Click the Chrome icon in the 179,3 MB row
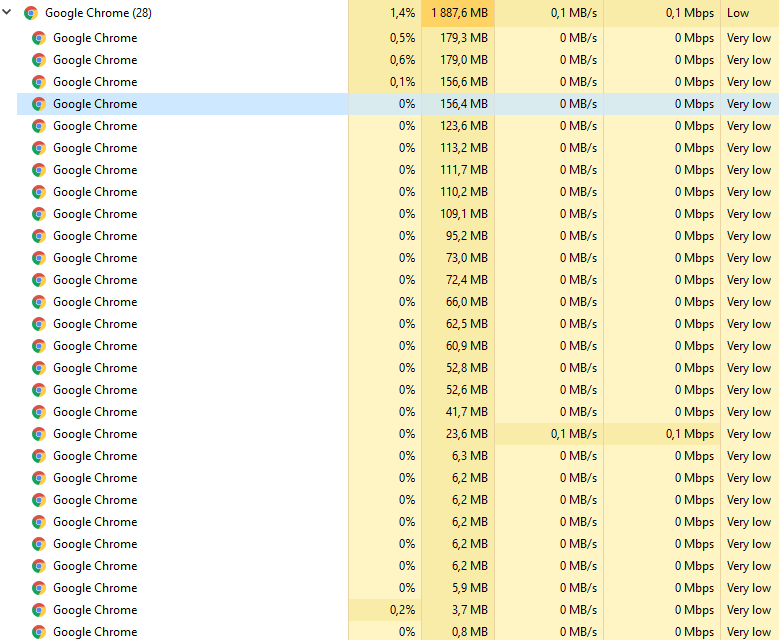Screen dimensions: 779x640 tap(39, 38)
